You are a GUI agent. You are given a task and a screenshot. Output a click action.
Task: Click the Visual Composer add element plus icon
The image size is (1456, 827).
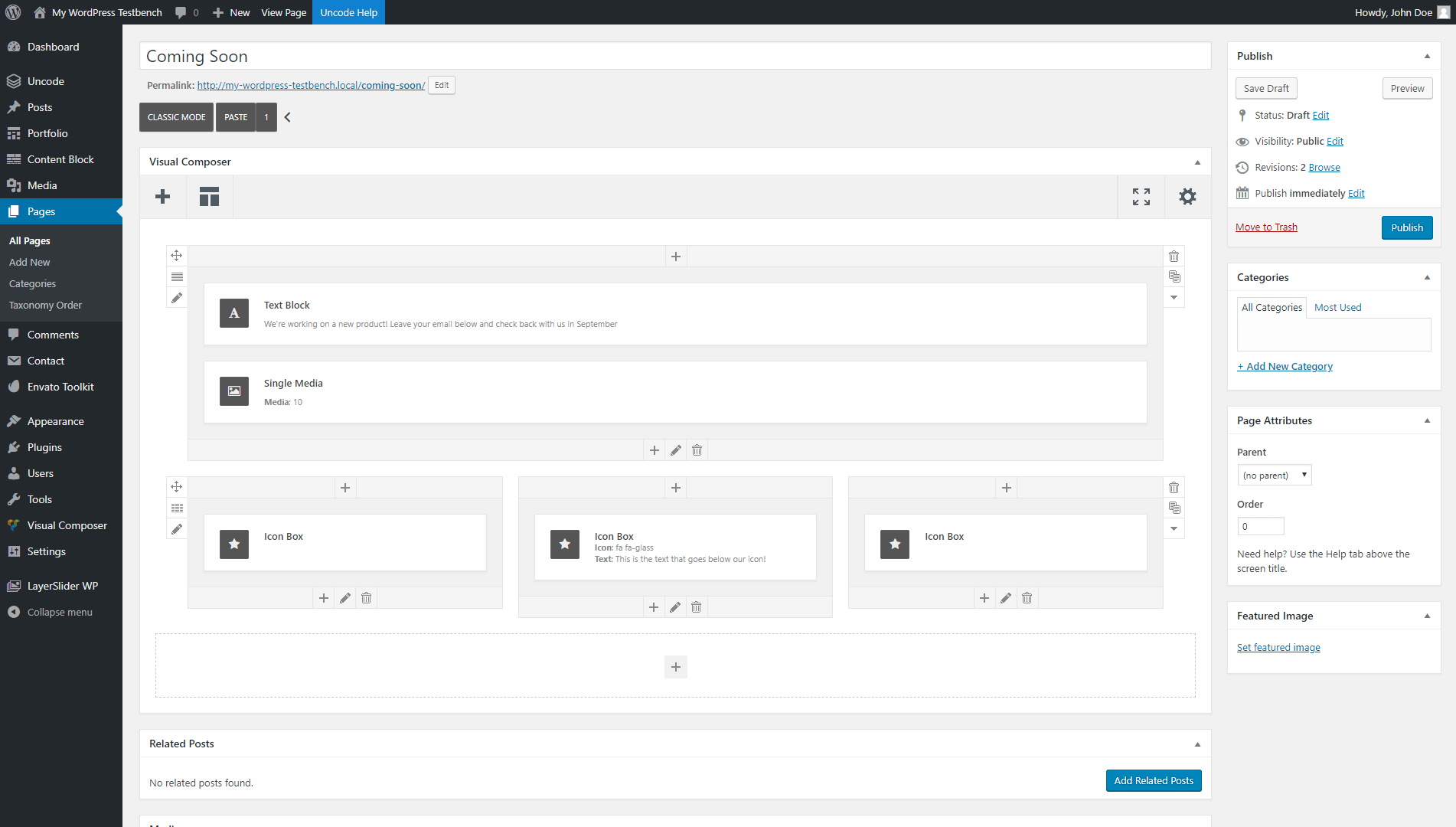pyautogui.click(x=162, y=197)
